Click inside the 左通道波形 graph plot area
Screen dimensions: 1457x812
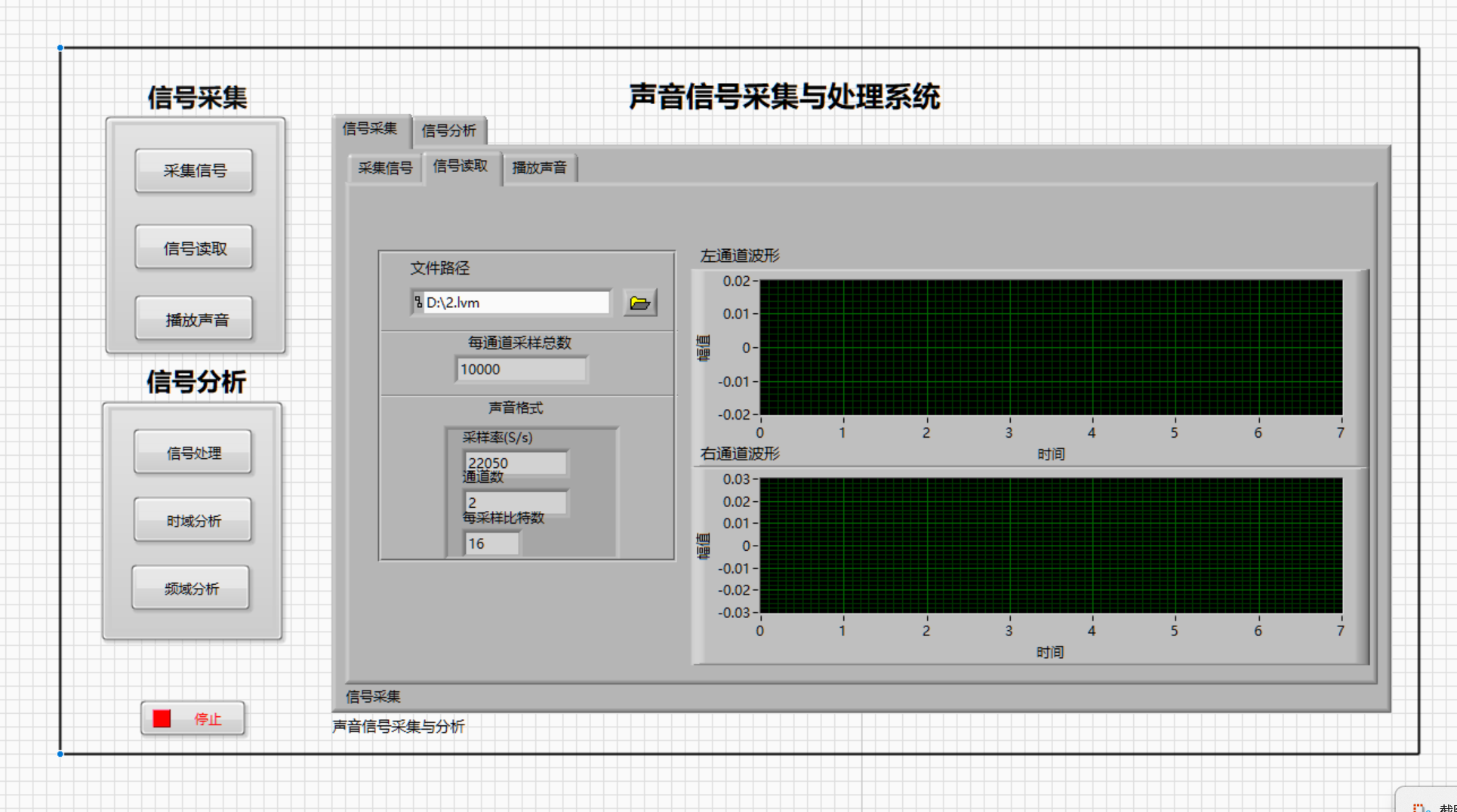coord(1051,347)
